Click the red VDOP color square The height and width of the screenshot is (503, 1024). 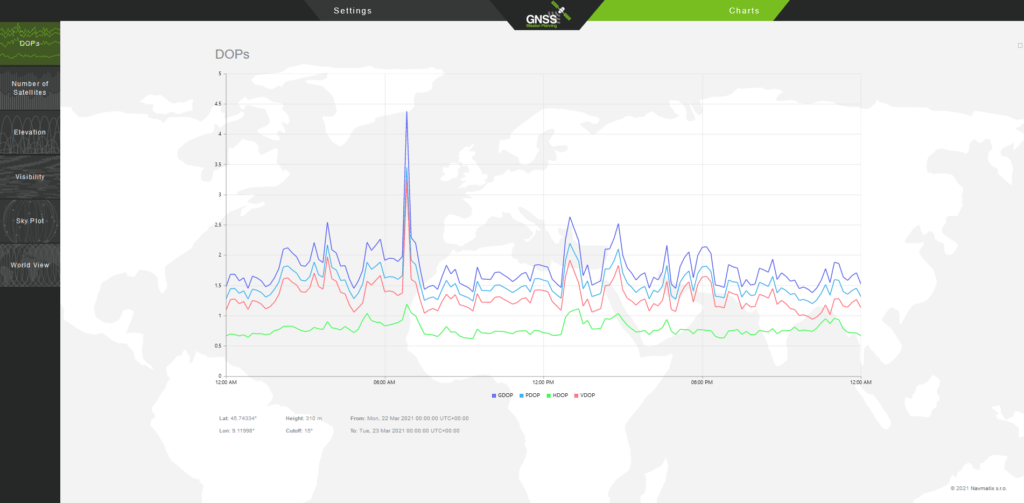575,396
